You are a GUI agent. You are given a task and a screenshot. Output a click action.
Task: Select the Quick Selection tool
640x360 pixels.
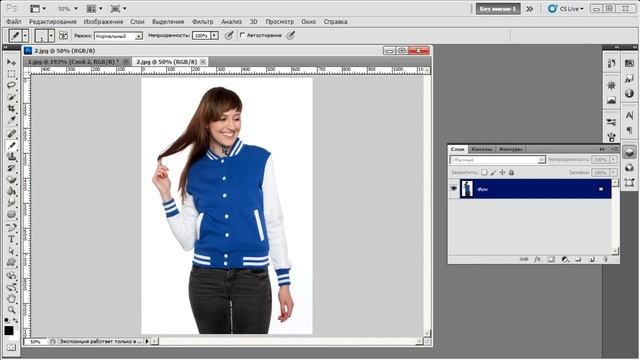pyautogui.click(x=11, y=97)
